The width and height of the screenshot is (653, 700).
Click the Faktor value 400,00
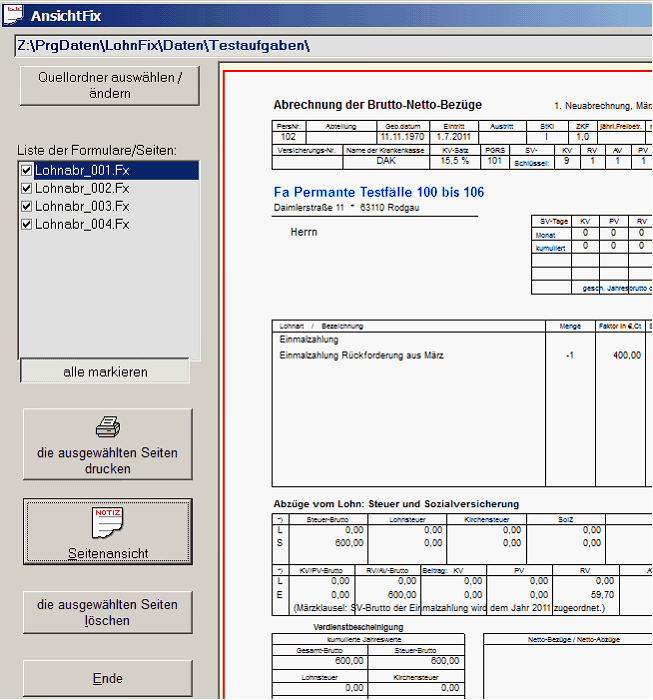tap(627, 355)
